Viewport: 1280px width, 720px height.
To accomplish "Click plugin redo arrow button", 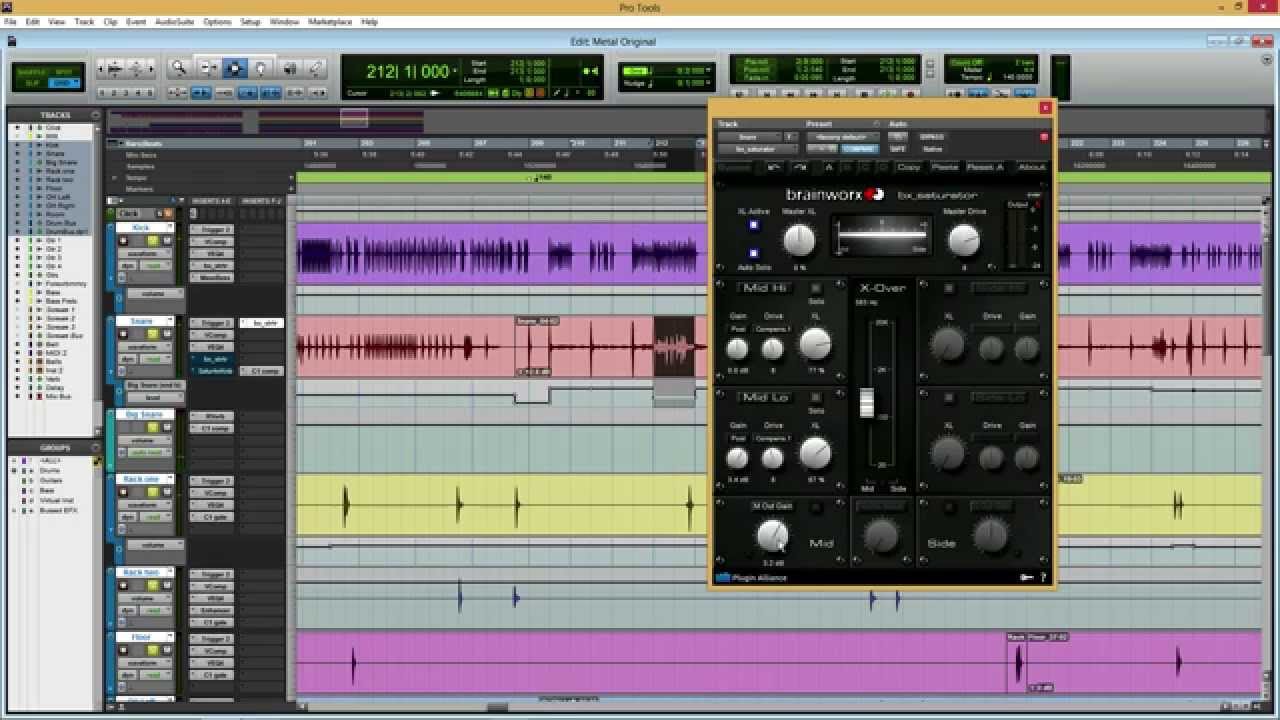I will tap(800, 167).
